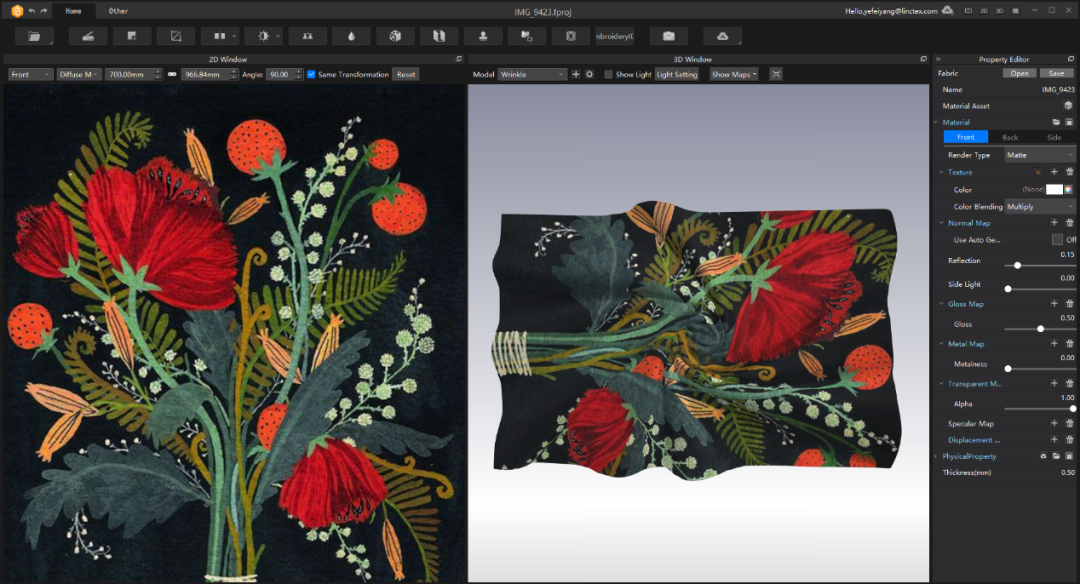Screen dimensions: 1080x584
Task: Click the open folder icon in main toolbar
Action: pos(35,36)
